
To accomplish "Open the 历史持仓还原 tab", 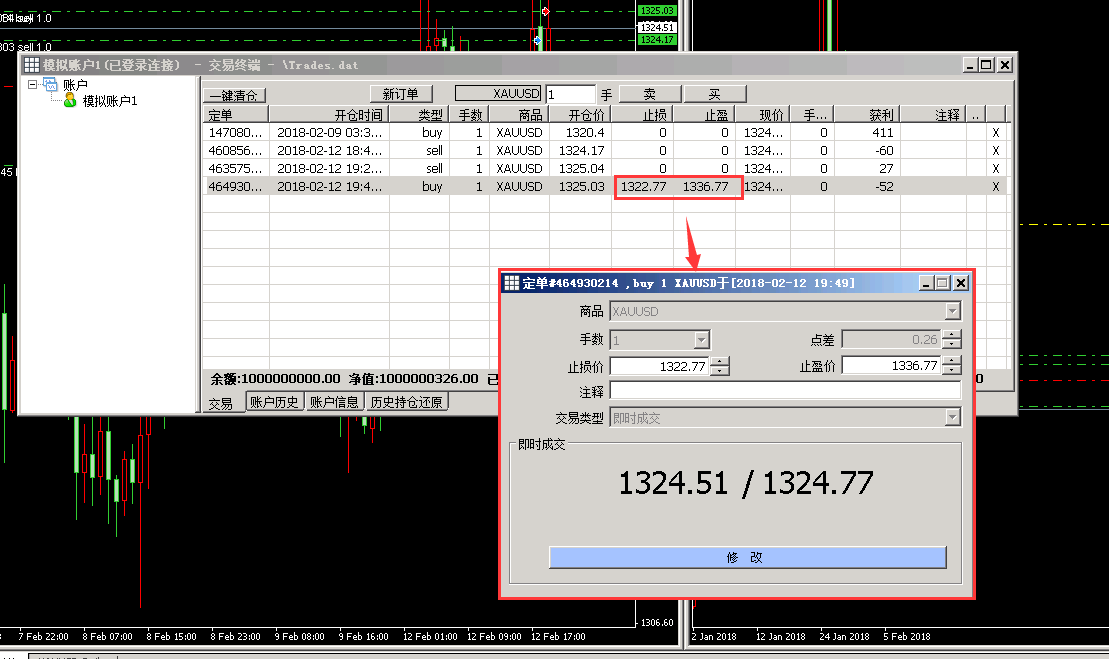I will point(406,403).
